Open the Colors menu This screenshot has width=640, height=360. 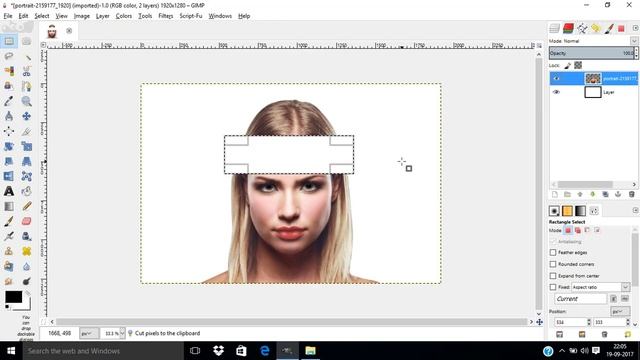[124, 16]
